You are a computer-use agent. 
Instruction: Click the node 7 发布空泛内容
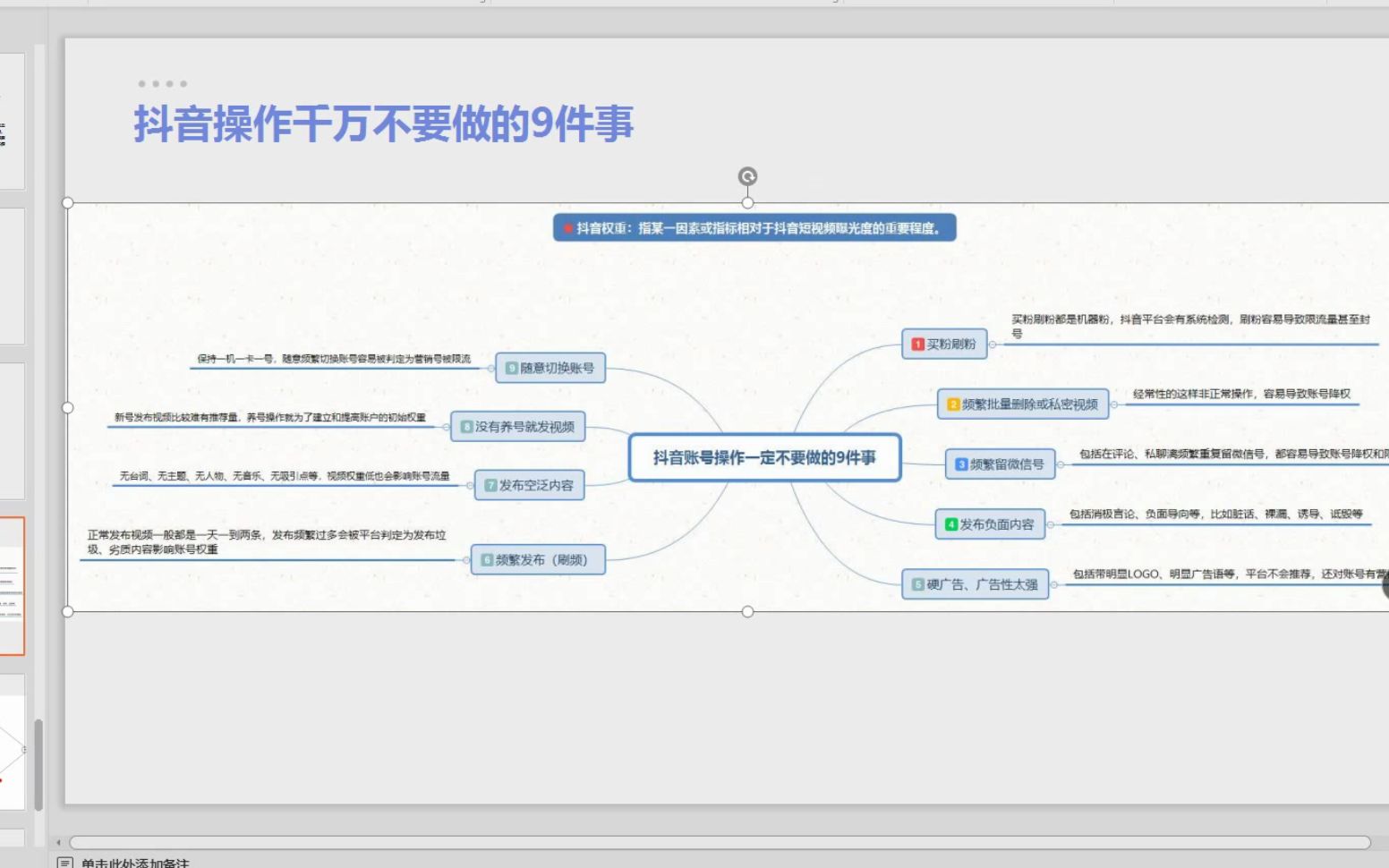[529, 485]
